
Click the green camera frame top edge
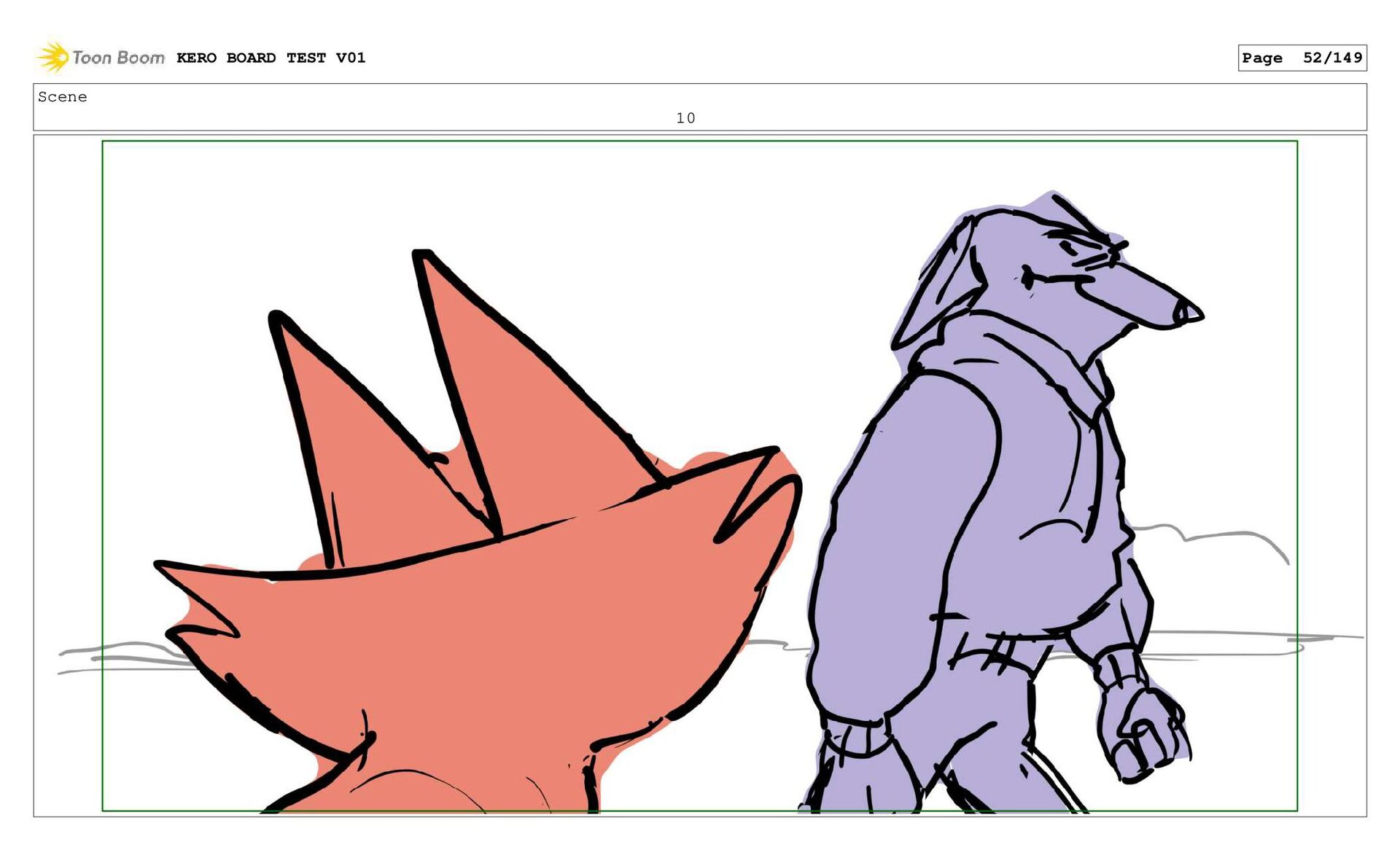coord(700,141)
